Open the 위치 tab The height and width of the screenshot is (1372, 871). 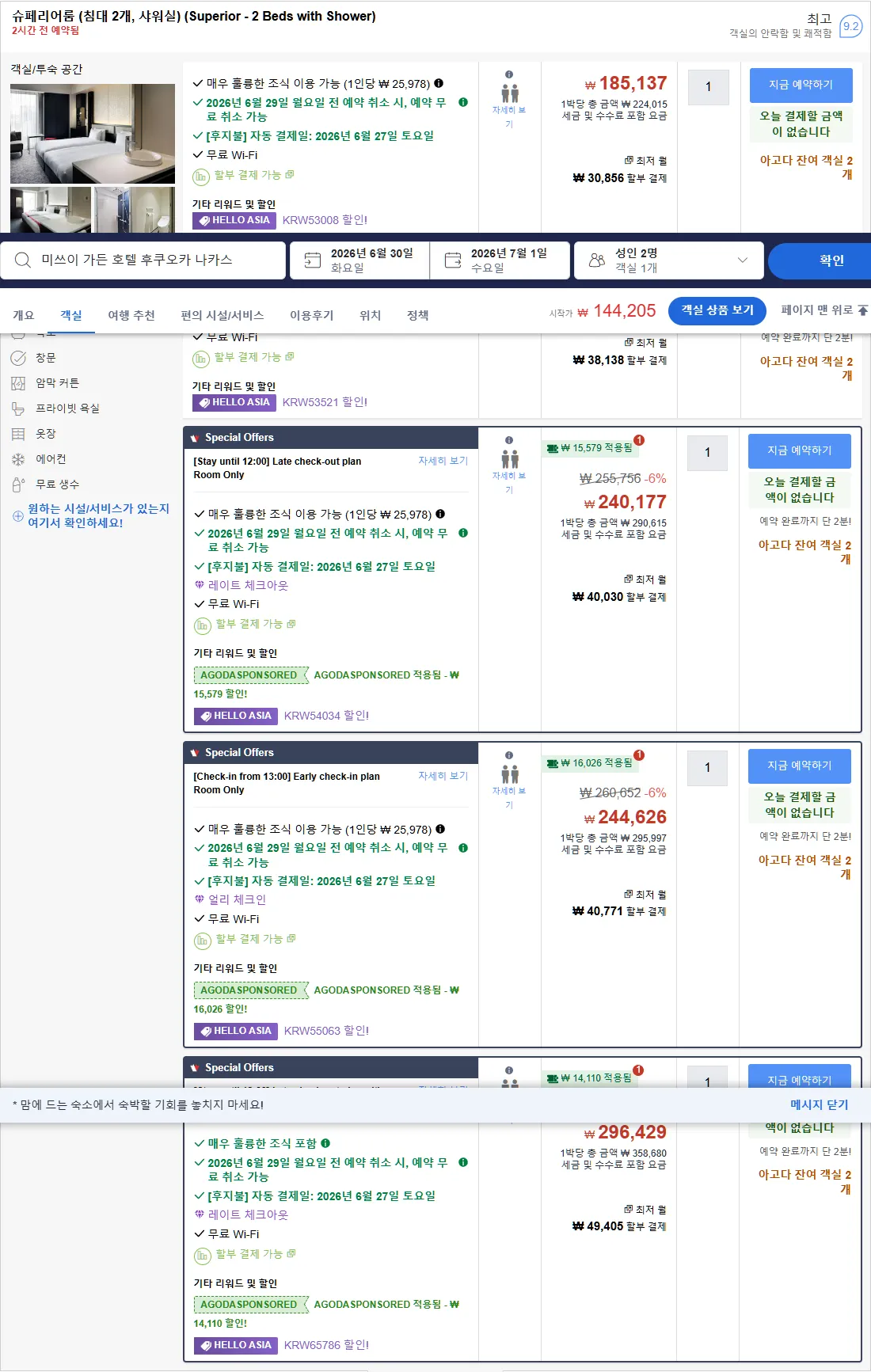(371, 315)
